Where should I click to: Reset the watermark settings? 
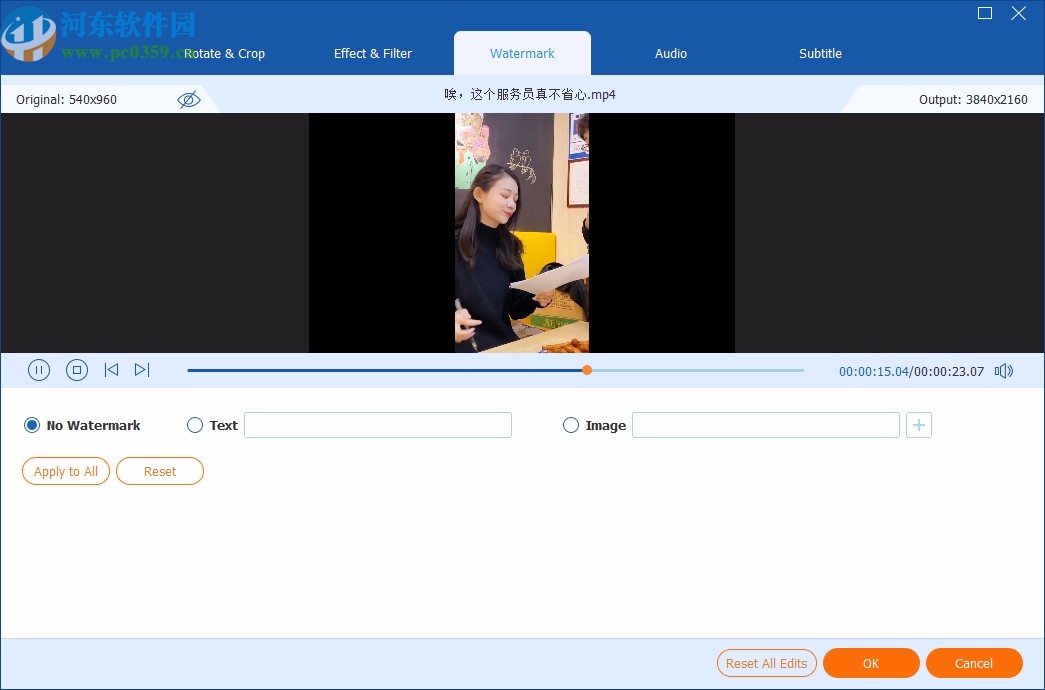point(159,470)
